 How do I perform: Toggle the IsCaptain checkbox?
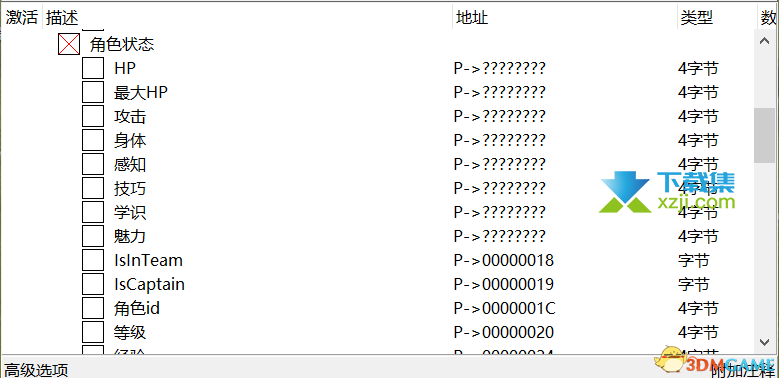point(93,284)
